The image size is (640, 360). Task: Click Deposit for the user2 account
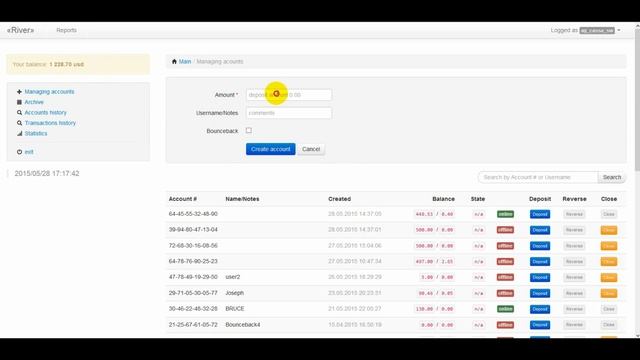pos(540,278)
